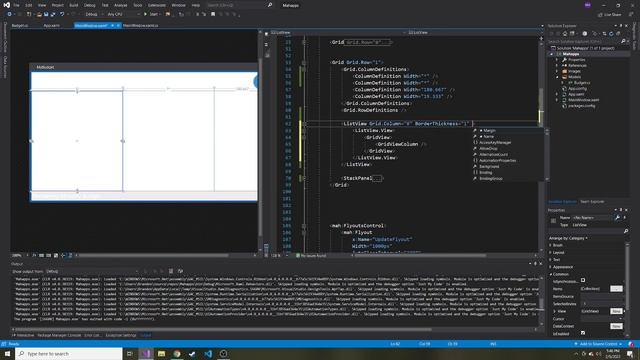
Task: Click the Save file toolbar icon
Action: point(46,14)
